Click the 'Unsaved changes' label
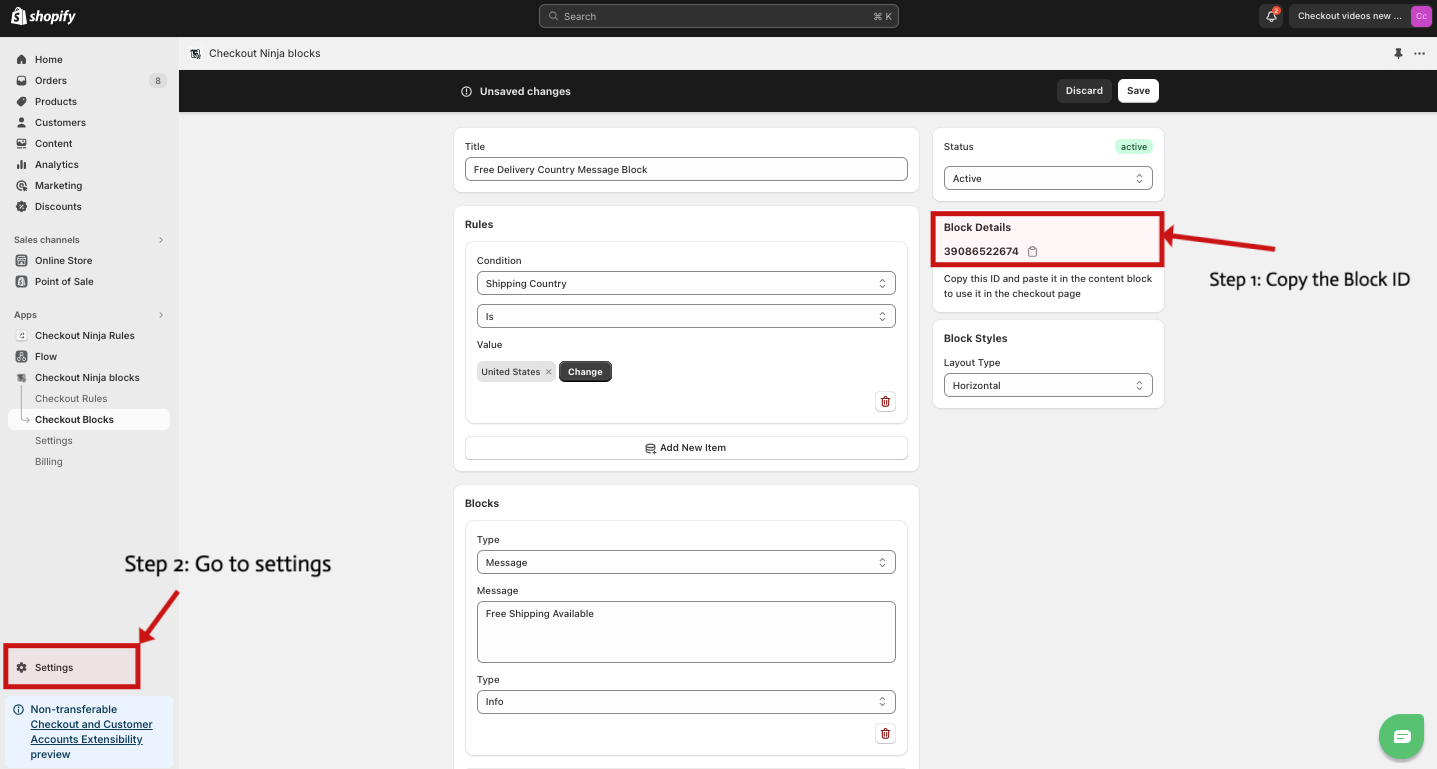Viewport: 1437px width, 769px height. [525, 91]
